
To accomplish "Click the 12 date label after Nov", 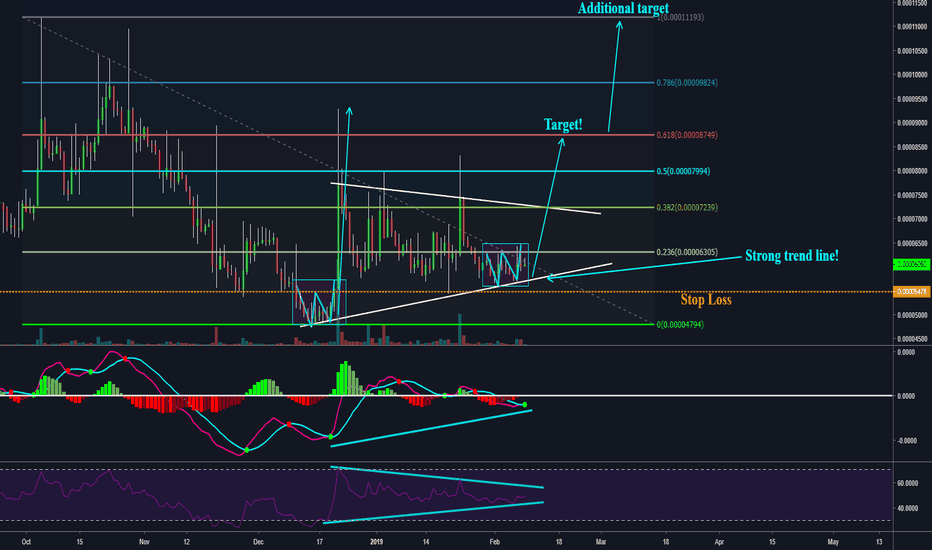I will [187, 542].
